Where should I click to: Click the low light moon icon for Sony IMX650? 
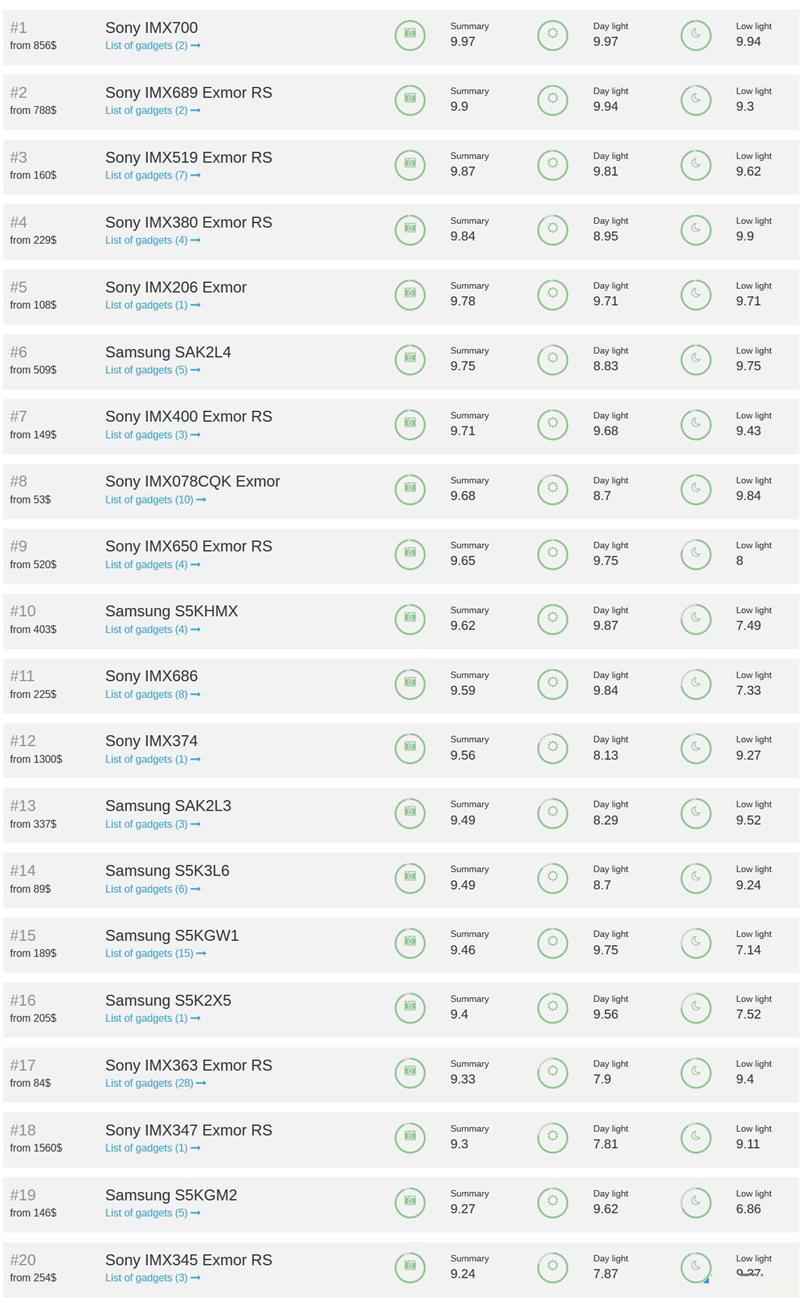[x=695, y=553]
